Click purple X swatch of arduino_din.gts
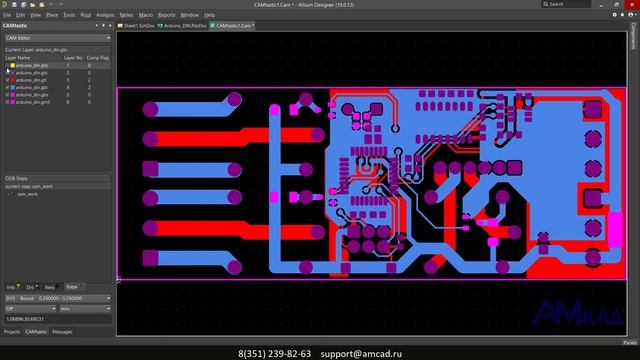The image size is (640, 360). (x=13, y=73)
